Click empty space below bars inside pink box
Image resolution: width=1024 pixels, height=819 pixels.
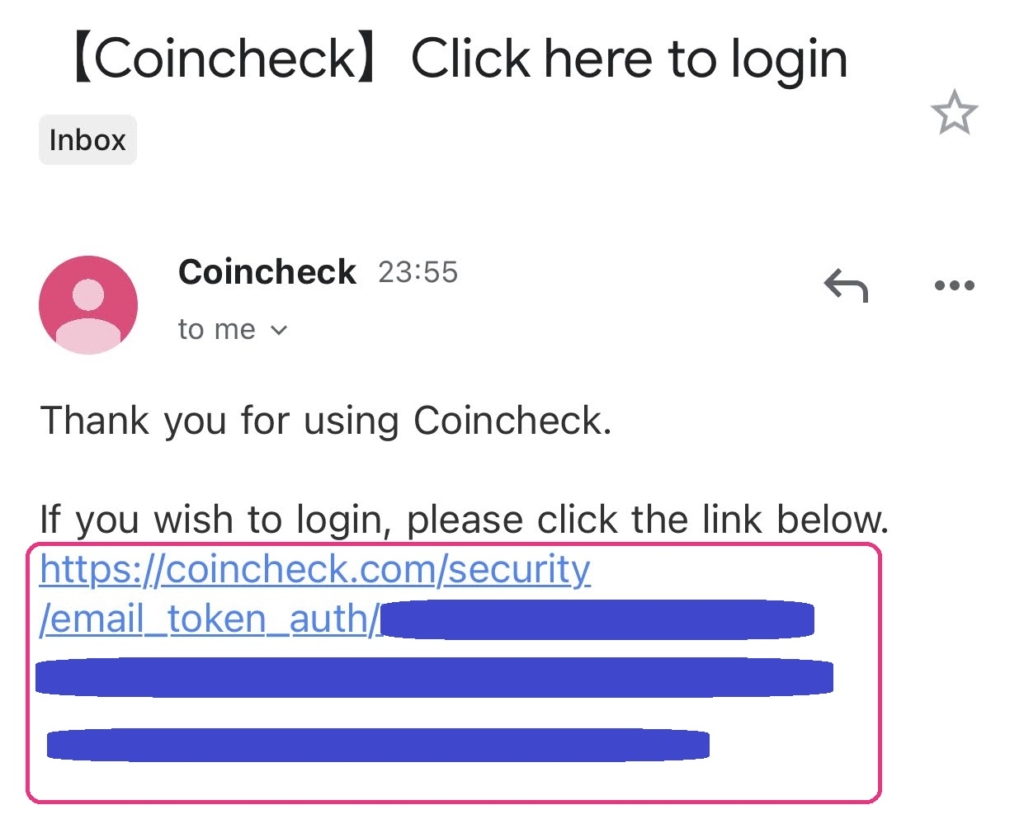454,780
